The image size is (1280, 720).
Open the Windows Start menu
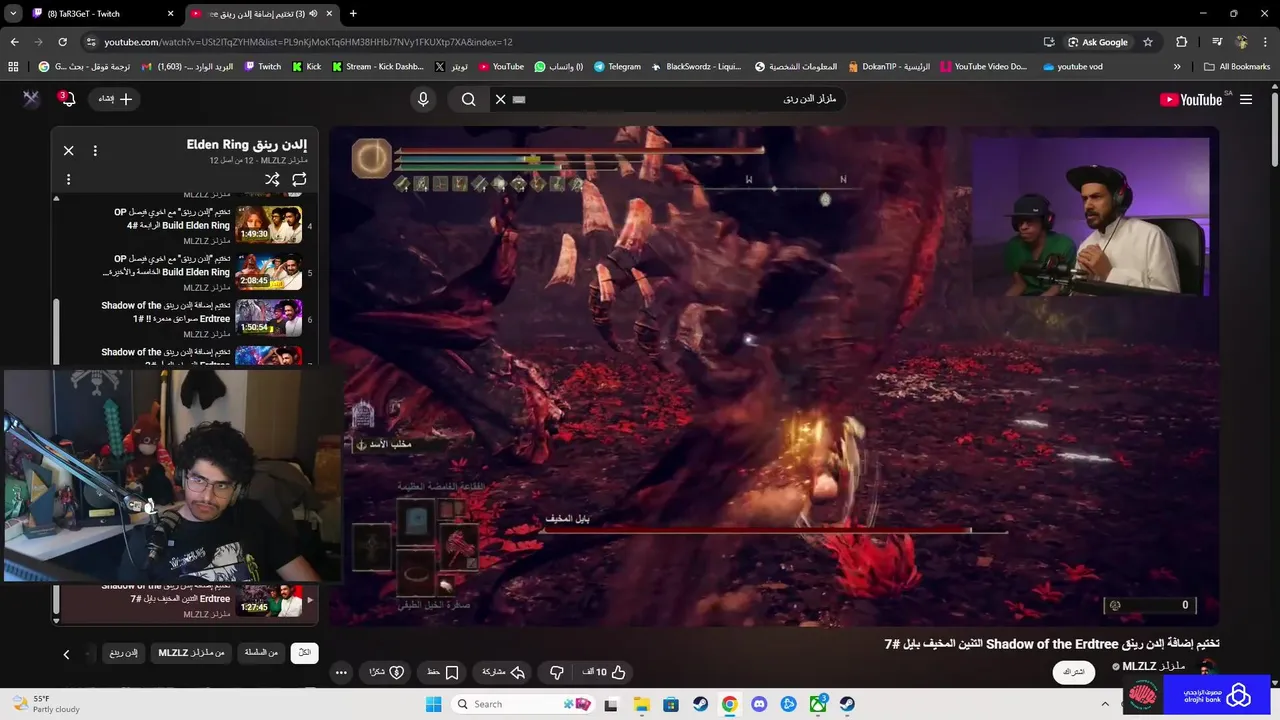(x=433, y=704)
